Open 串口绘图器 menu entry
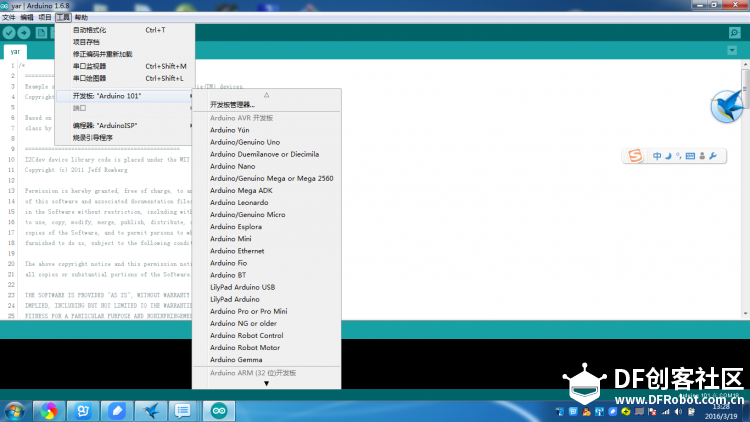This screenshot has width=750, height=422. click(x=125, y=78)
